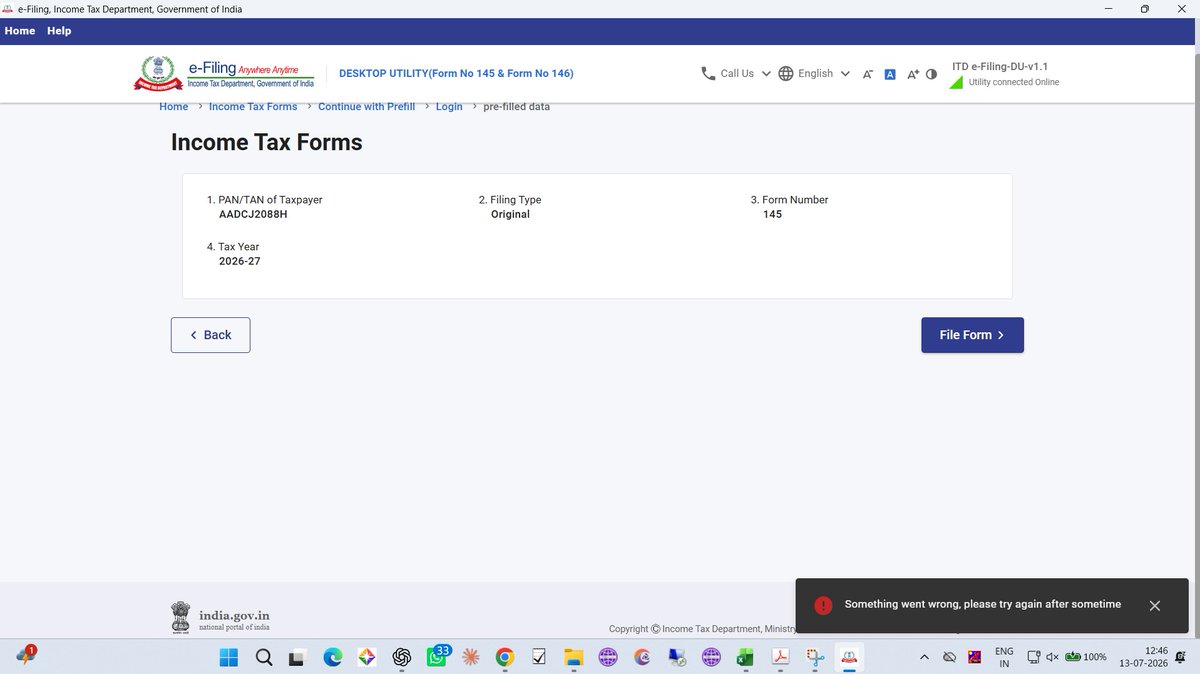
Task: Decrease font size with the A- icon
Action: pyautogui.click(x=868, y=74)
